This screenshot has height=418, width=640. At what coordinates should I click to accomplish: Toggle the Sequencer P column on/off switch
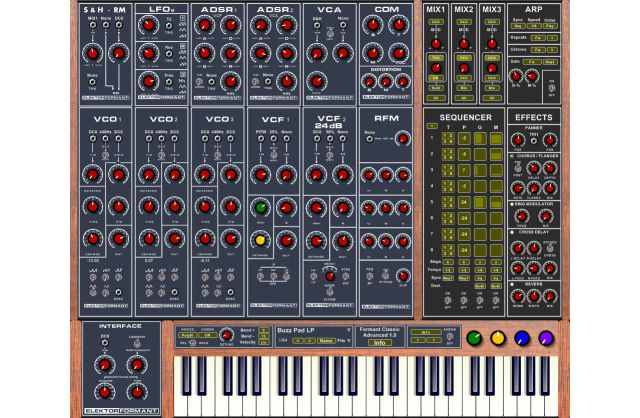(x=464, y=301)
